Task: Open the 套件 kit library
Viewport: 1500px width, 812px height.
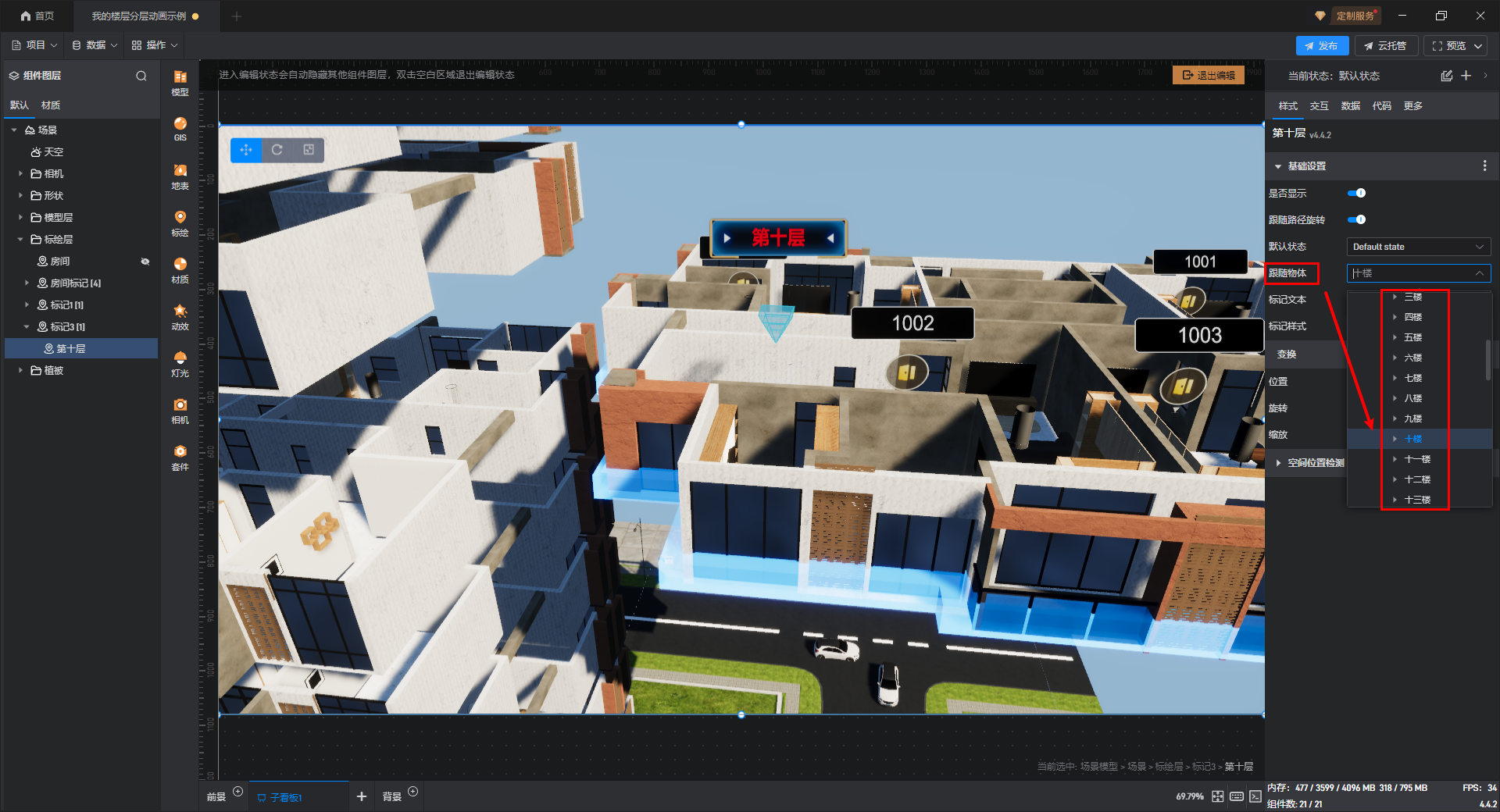Action: tap(180, 458)
